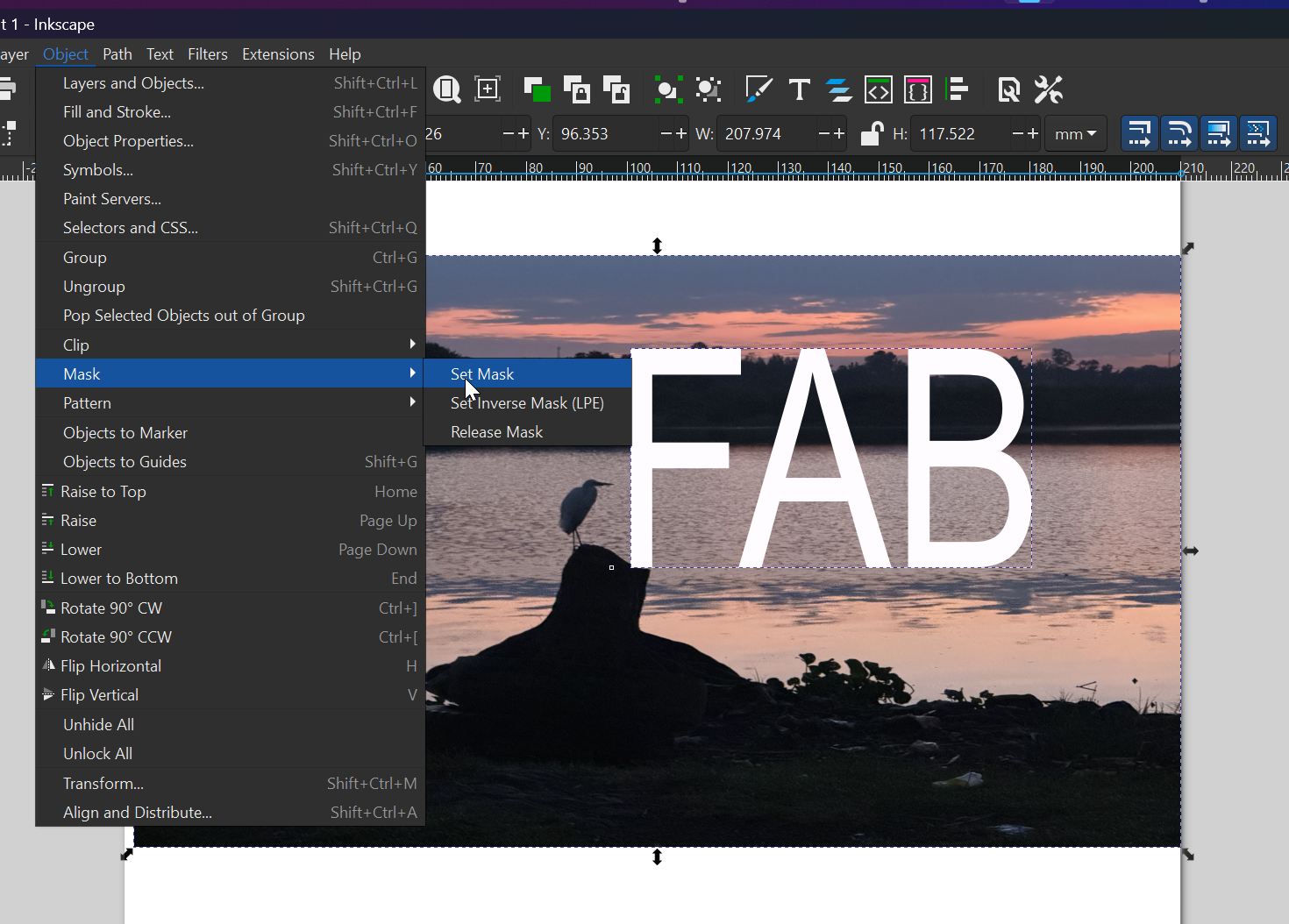This screenshot has width=1289, height=924.
Task: Toggle scale rounded corners button
Action: [x=1179, y=134]
